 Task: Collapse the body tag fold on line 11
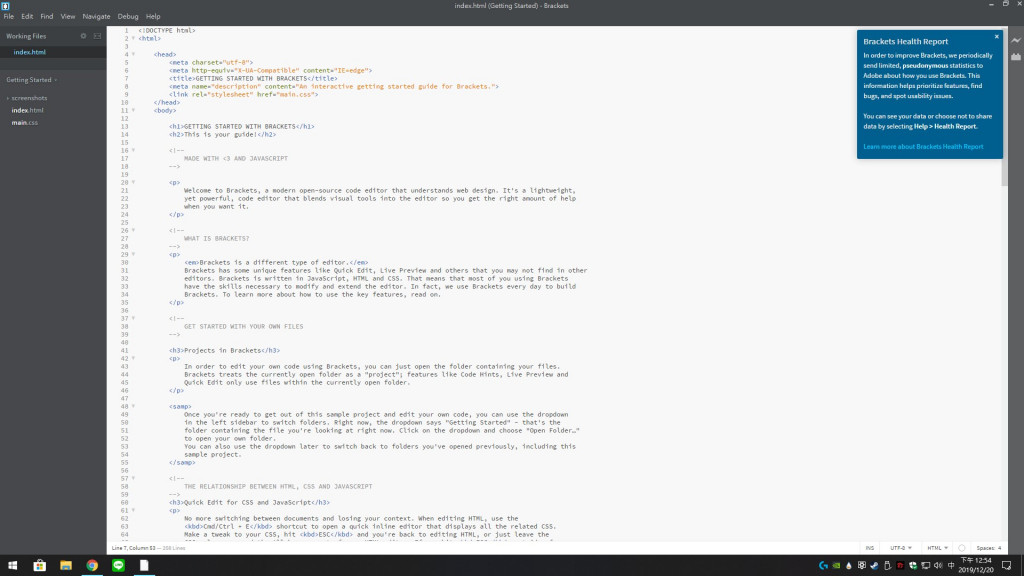[x=133, y=110]
